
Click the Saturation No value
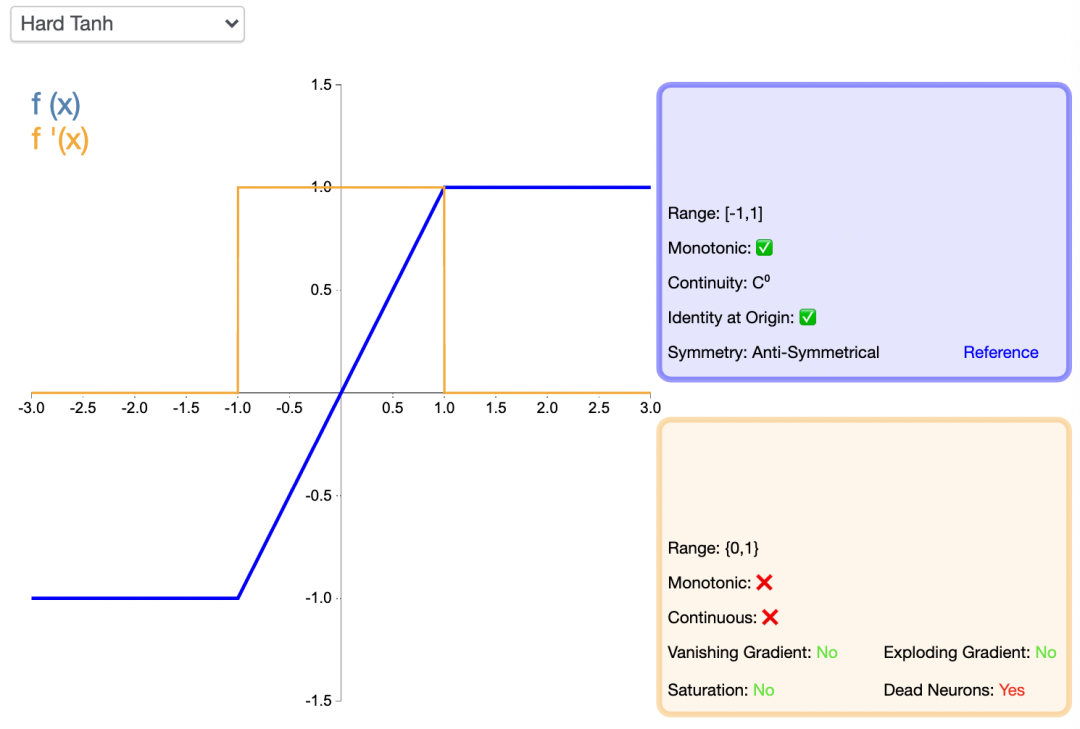(763, 690)
